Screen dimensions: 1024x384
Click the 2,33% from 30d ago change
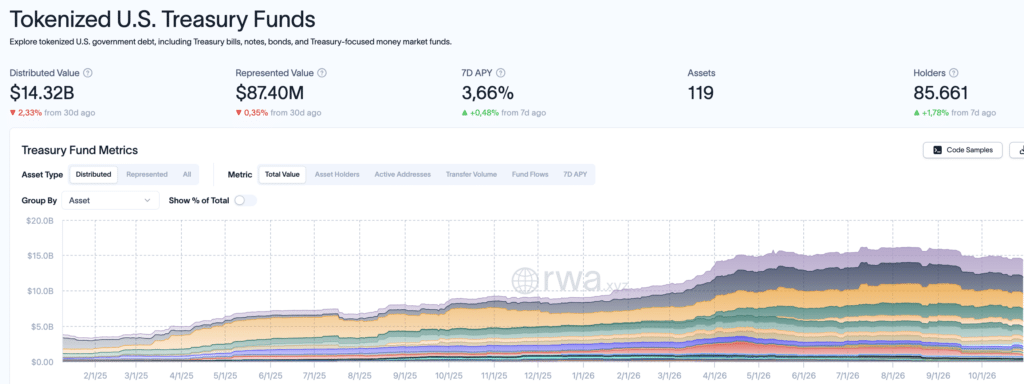tap(52, 113)
